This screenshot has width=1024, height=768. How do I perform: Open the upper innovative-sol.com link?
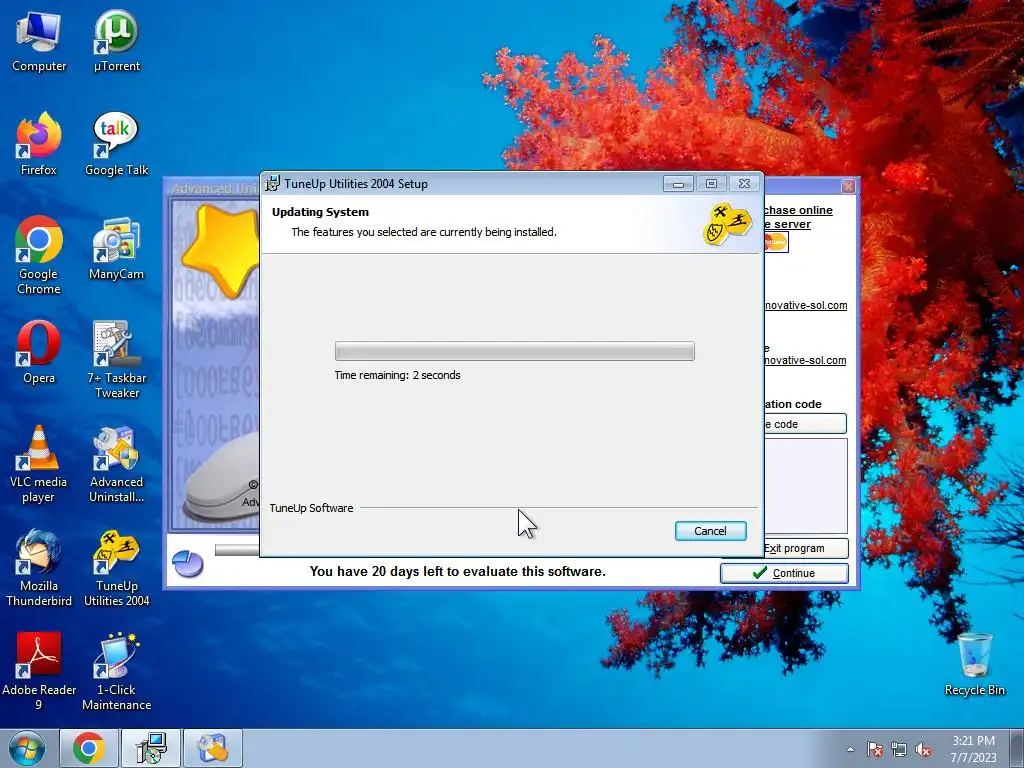coord(805,305)
